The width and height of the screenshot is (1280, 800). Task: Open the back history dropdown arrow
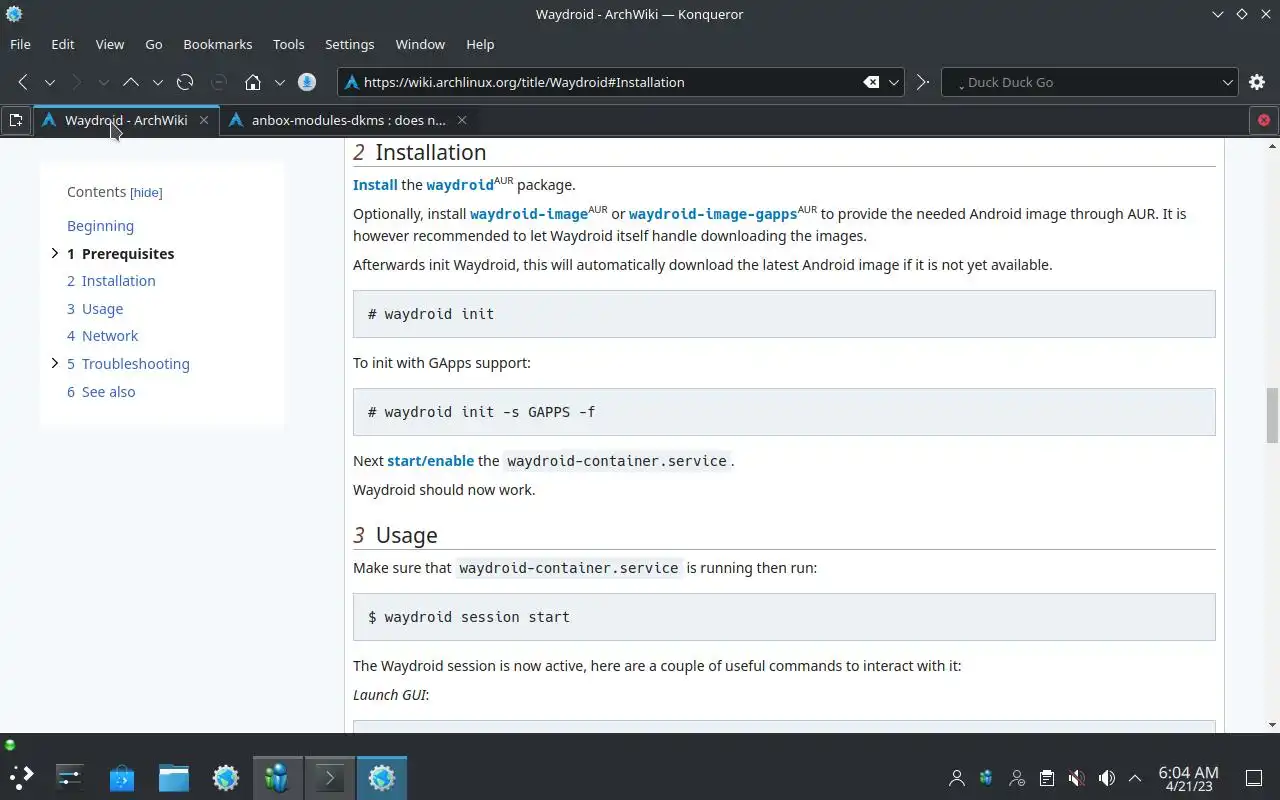point(49,82)
